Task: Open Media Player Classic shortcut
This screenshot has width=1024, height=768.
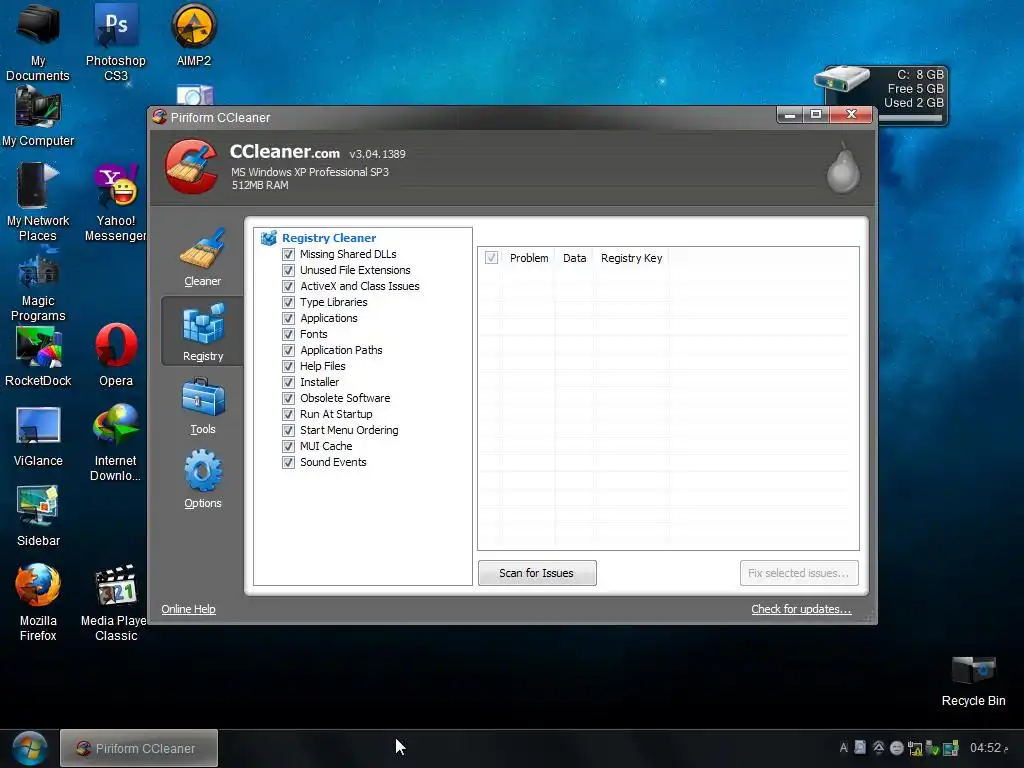Action: click(x=116, y=602)
